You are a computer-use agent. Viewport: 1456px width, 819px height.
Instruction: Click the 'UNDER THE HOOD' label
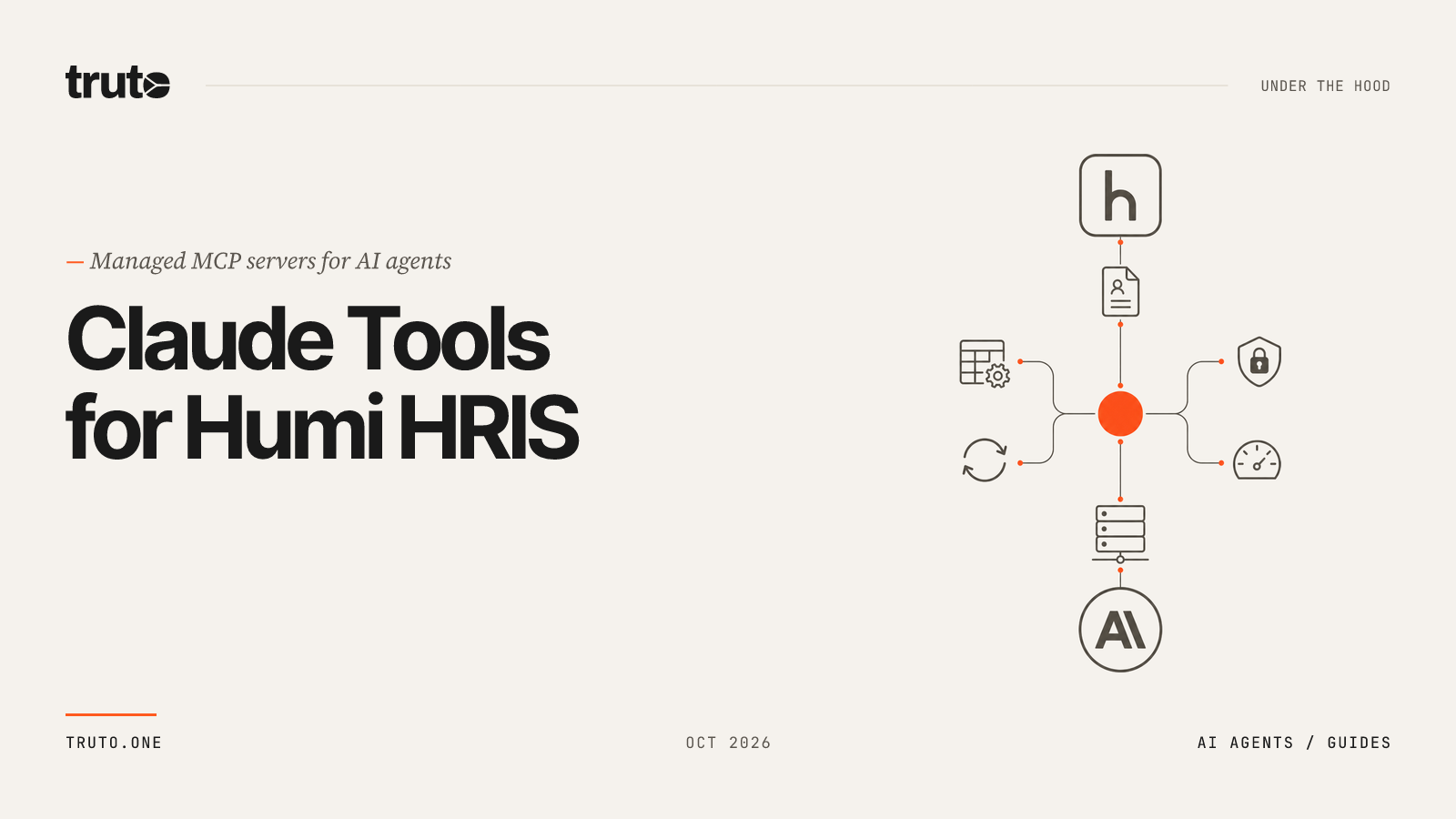coord(1326,86)
